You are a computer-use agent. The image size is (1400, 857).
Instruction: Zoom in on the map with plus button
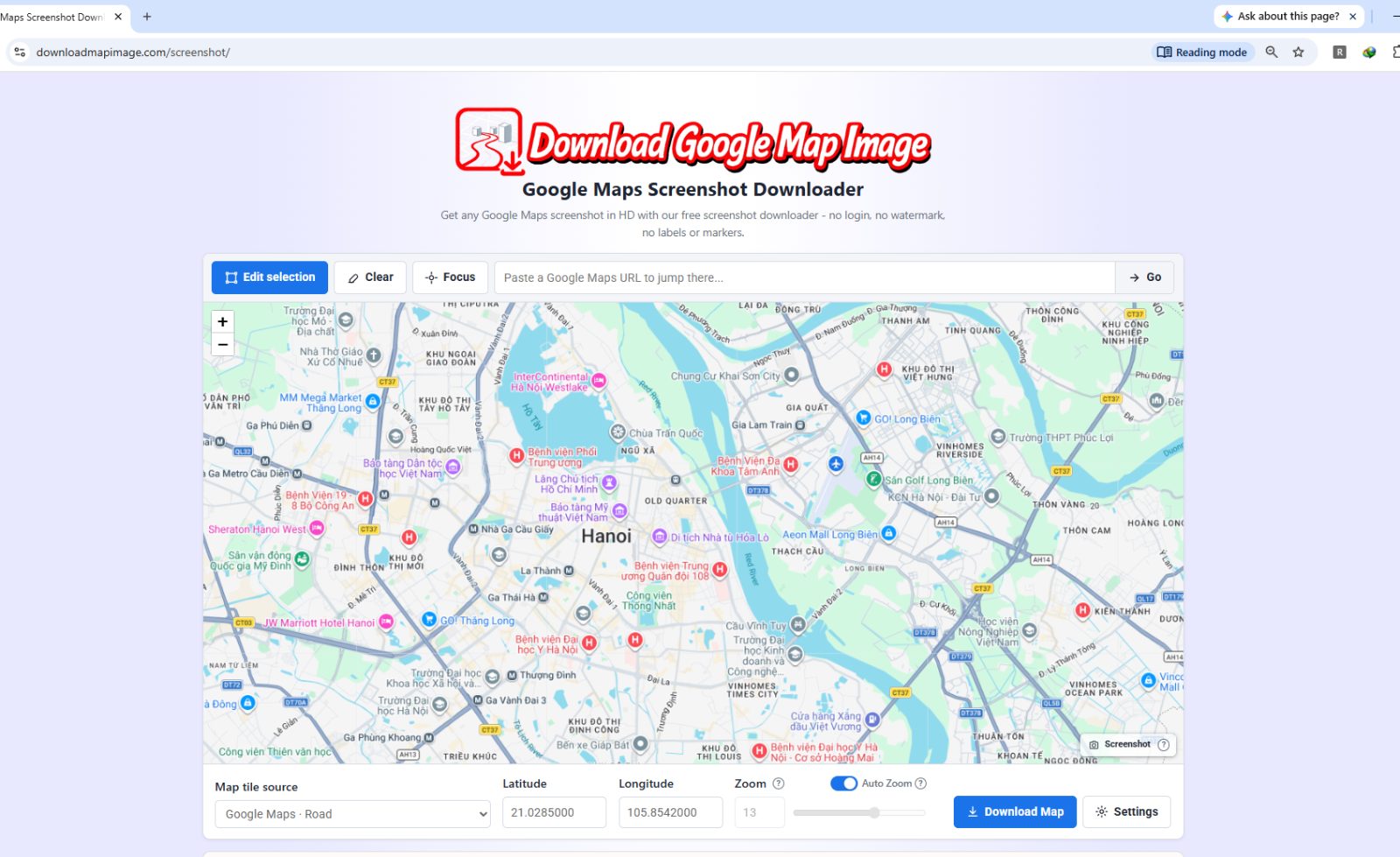[x=222, y=322]
